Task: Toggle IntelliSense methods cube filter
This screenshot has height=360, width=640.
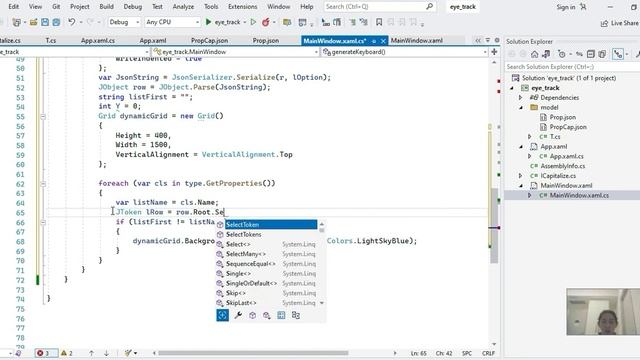Action: tap(252, 315)
